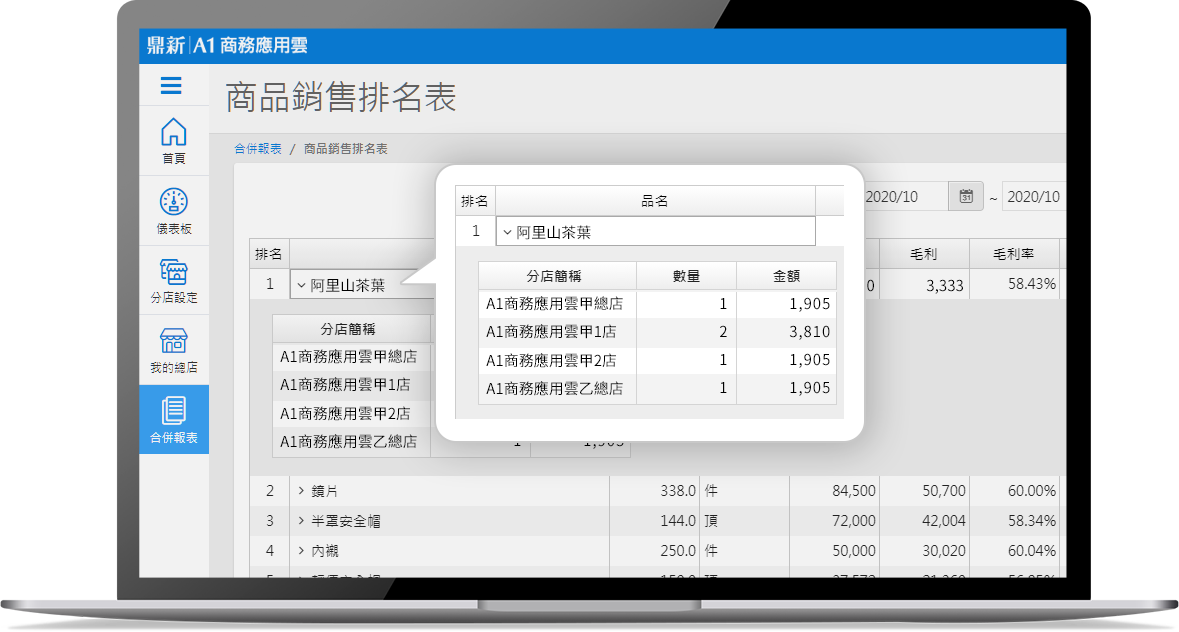Click the 數量 column header in the popup
1179x632 pixels.
(x=686, y=276)
